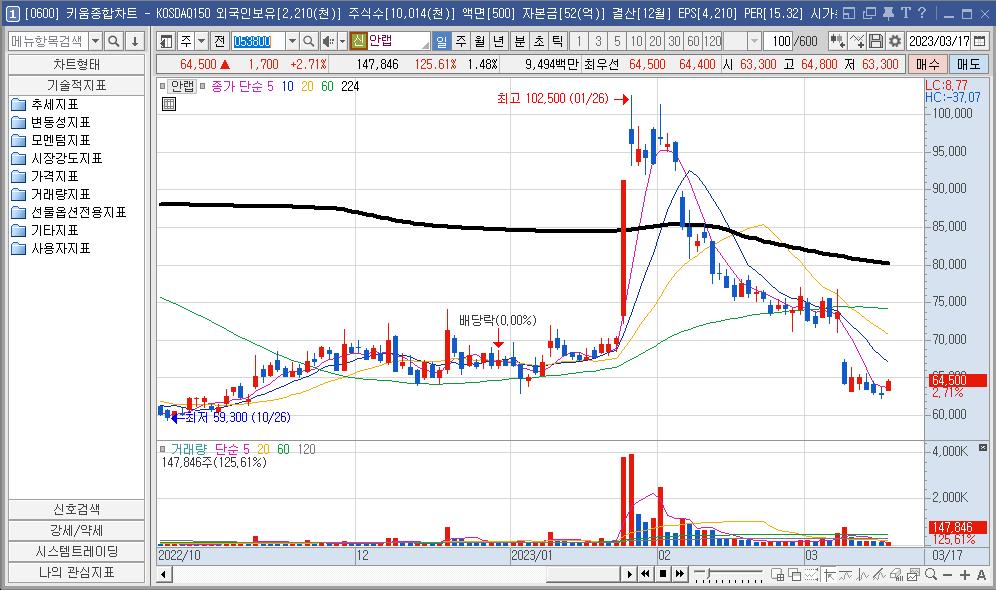Click the chart window cascade icon at bottom

(795, 575)
